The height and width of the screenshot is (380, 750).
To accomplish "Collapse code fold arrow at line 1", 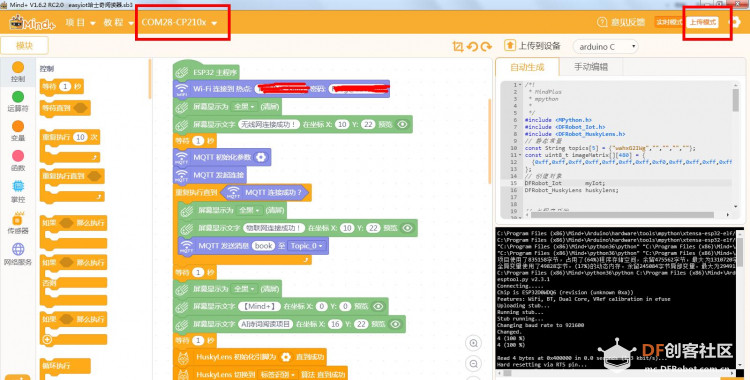I will click(520, 85).
